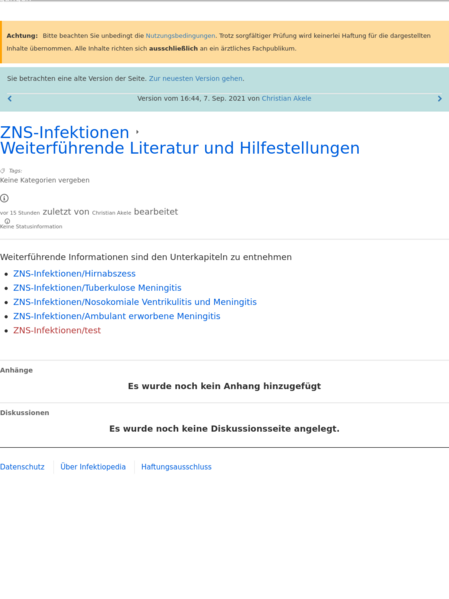The width and height of the screenshot is (449, 599).
Task: Open the Über Infektiopedia footer link
Action: pyautogui.click(x=93, y=467)
